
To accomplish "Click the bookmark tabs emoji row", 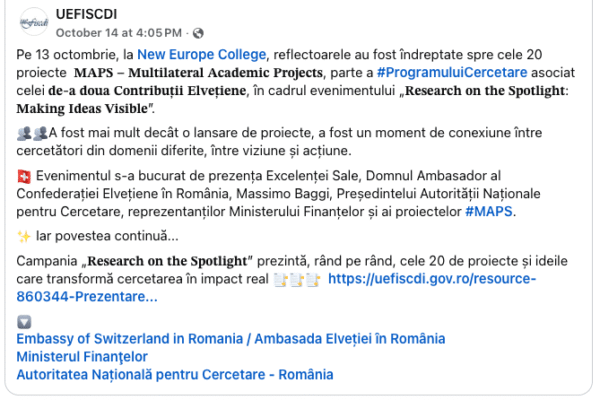I will click(297, 280).
